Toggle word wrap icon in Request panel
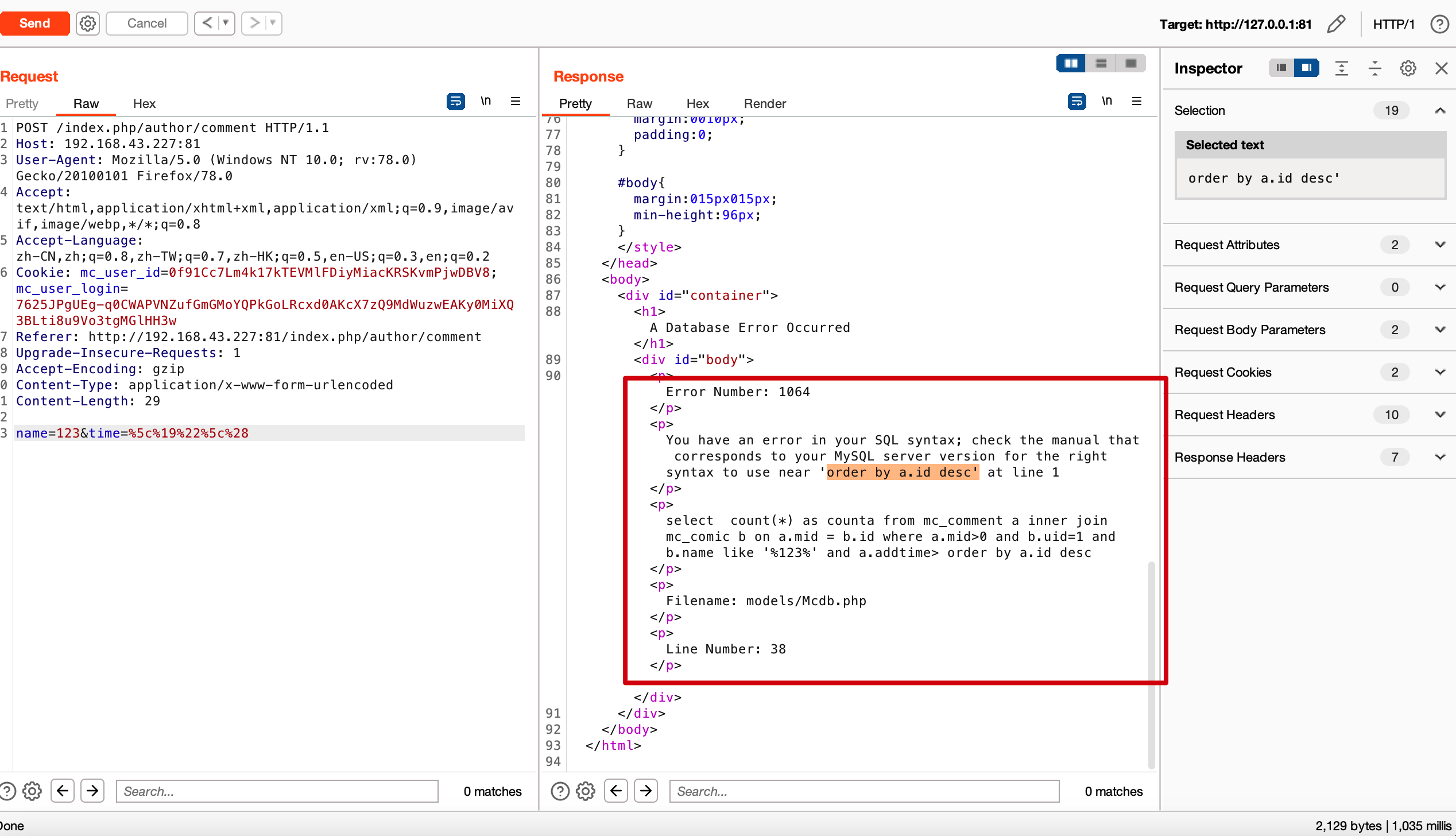The height and width of the screenshot is (836, 1456). 455,102
